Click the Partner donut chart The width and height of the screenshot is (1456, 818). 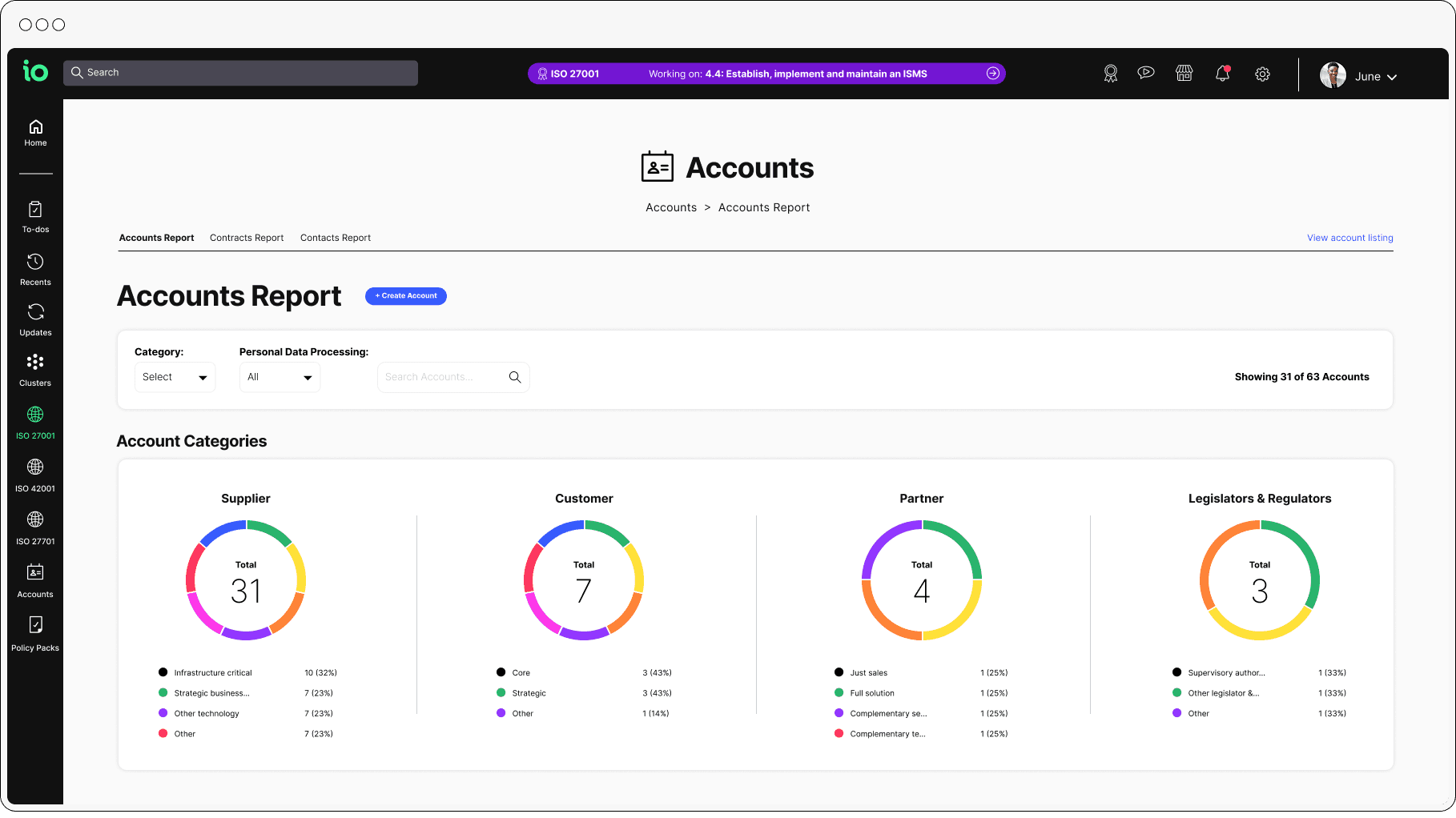click(922, 580)
